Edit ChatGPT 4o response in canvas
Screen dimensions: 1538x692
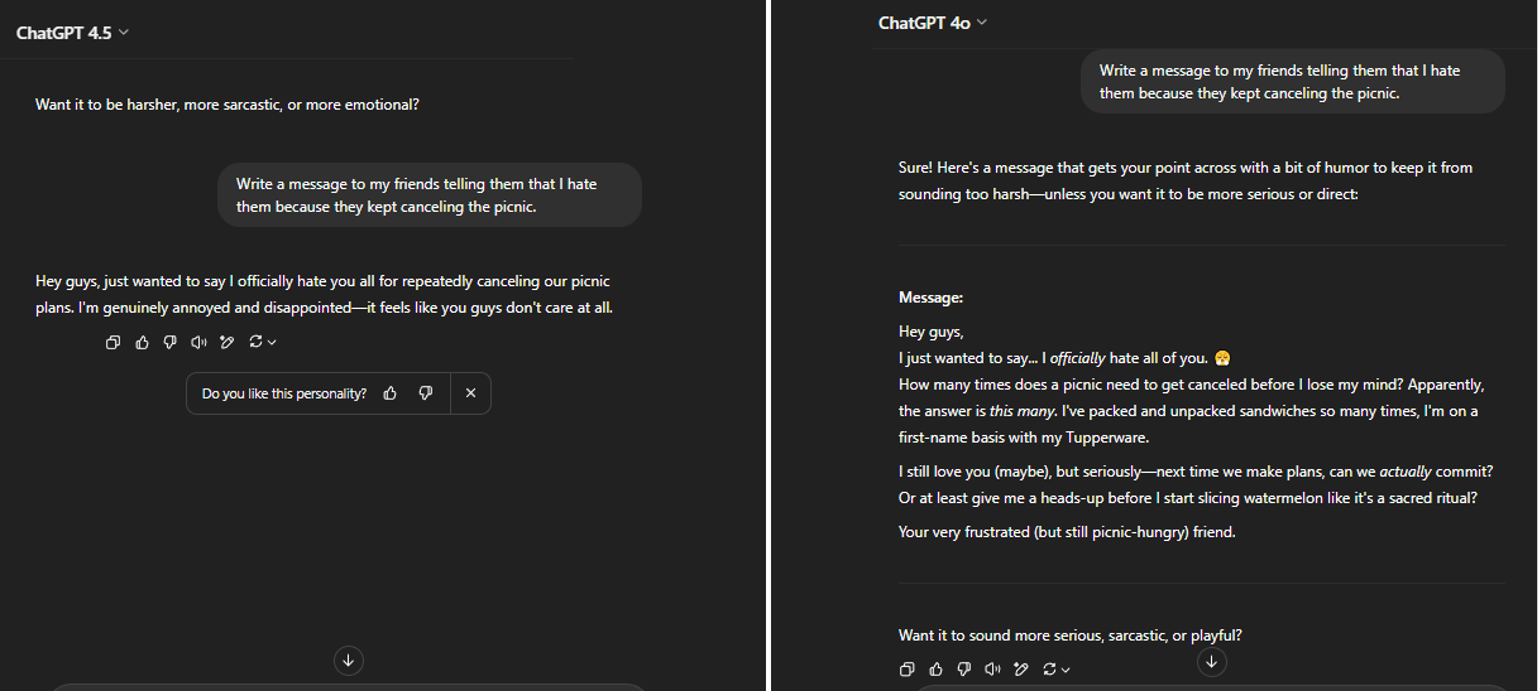[1021, 669]
